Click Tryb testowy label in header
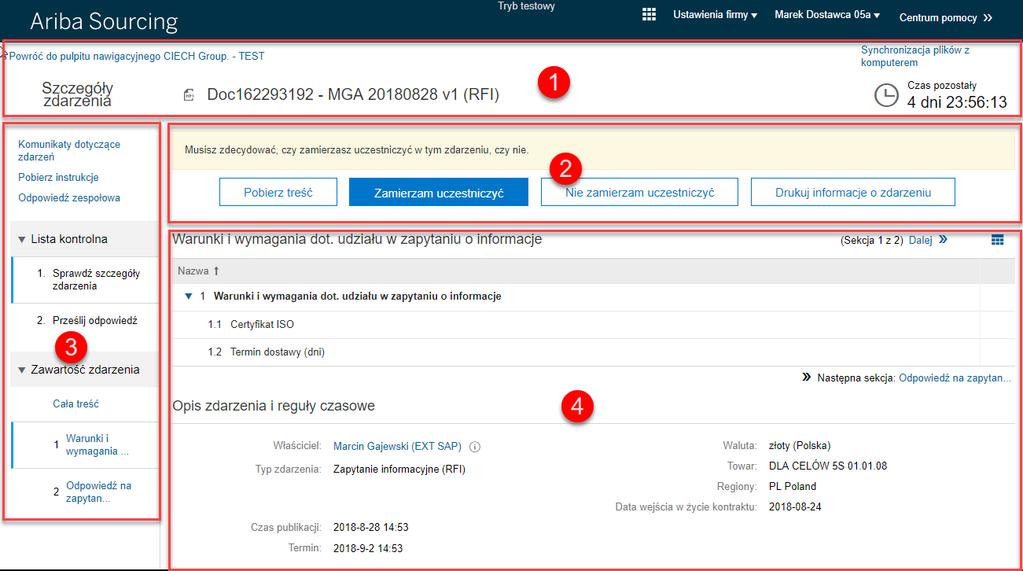Viewport: 1023px width, 571px height. tap(526, 6)
